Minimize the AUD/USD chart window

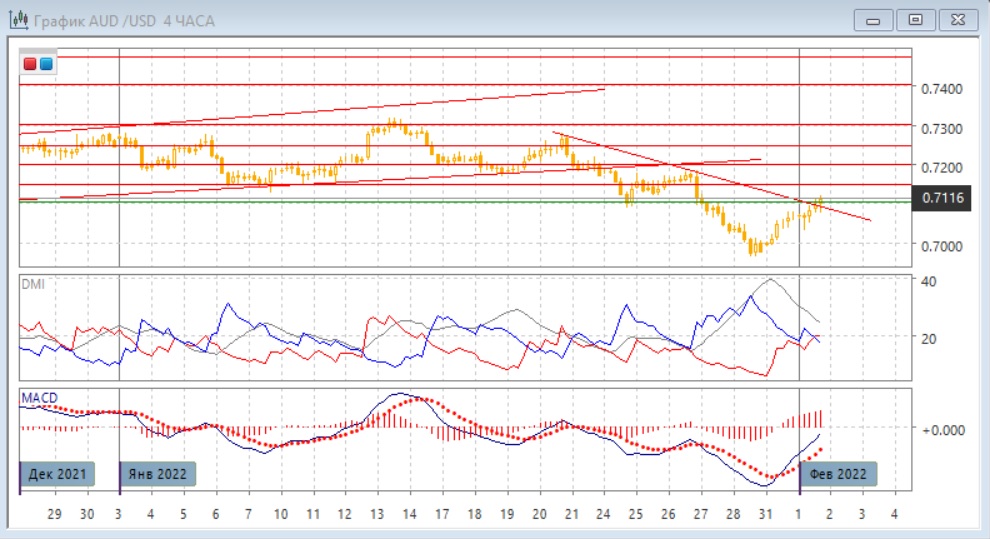873,20
